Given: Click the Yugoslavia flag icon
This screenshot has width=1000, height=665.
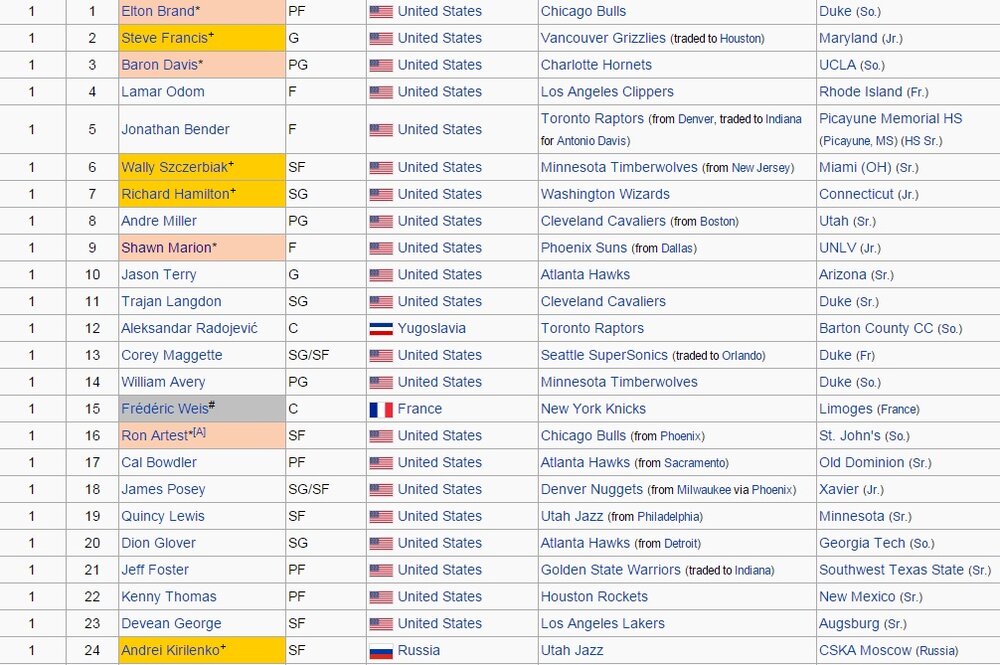Looking at the screenshot, I should coord(381,329).
